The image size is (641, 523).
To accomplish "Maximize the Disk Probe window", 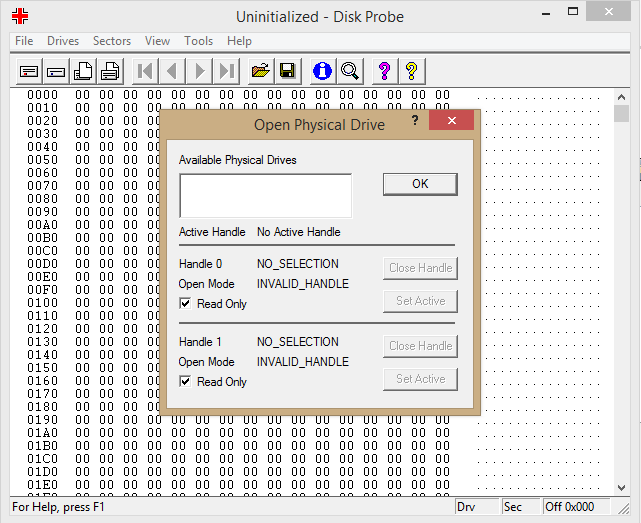I will click(573, 12).
